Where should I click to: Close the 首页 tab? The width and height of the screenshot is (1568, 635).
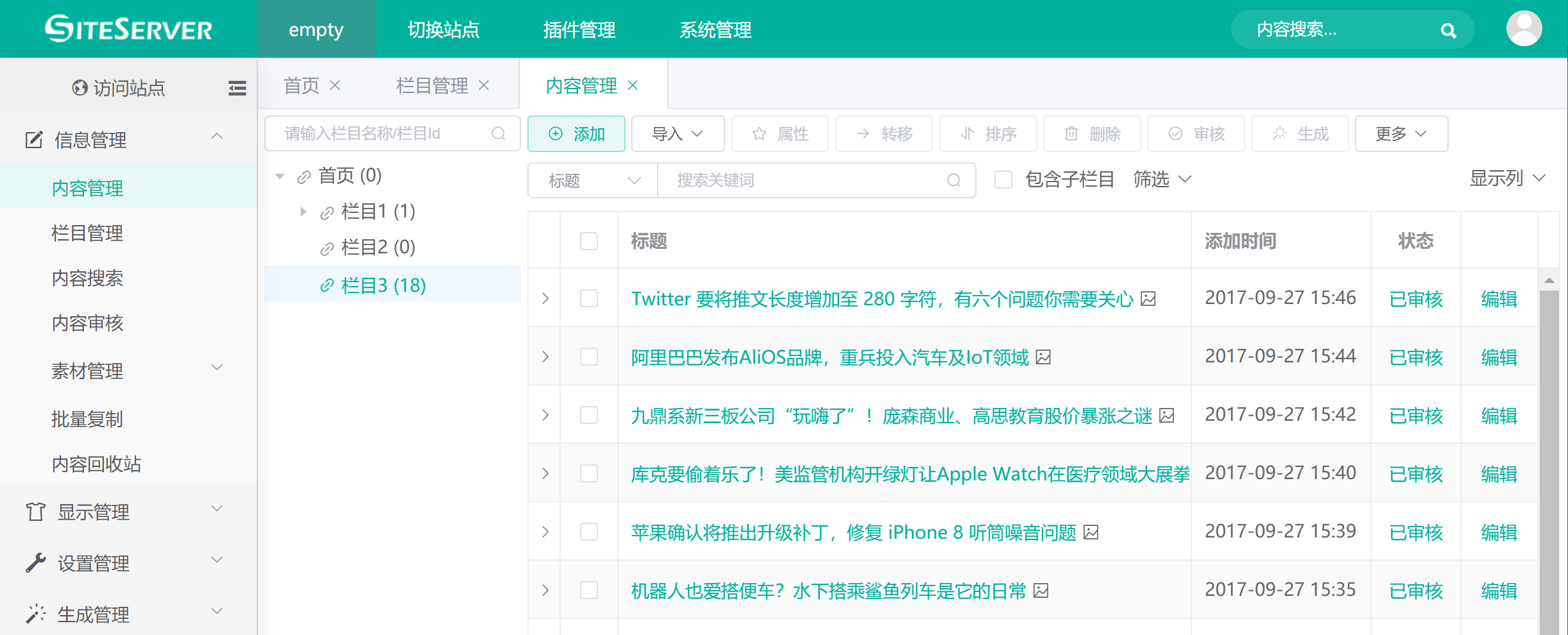tap(335, 85)
